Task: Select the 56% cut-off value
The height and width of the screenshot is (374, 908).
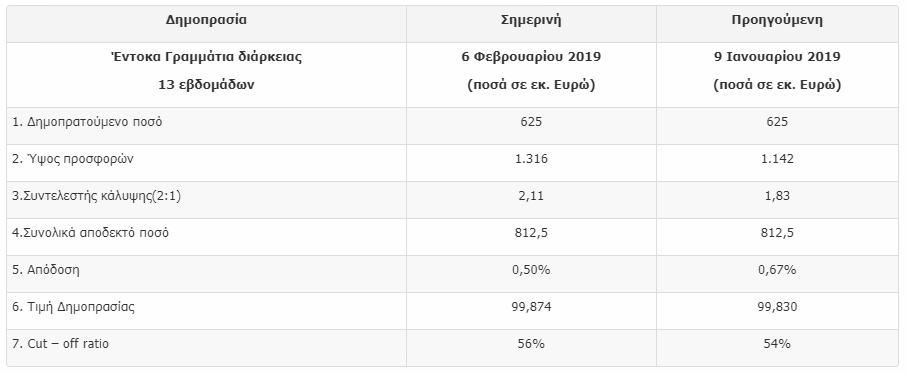Action: (531, 344)
